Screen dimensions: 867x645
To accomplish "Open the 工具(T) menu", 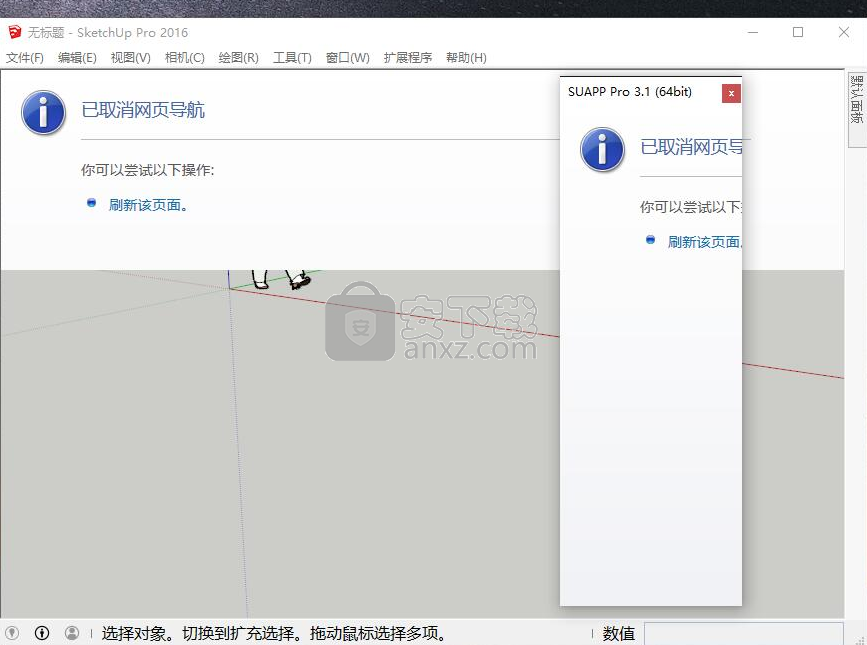I will (293, 57).
